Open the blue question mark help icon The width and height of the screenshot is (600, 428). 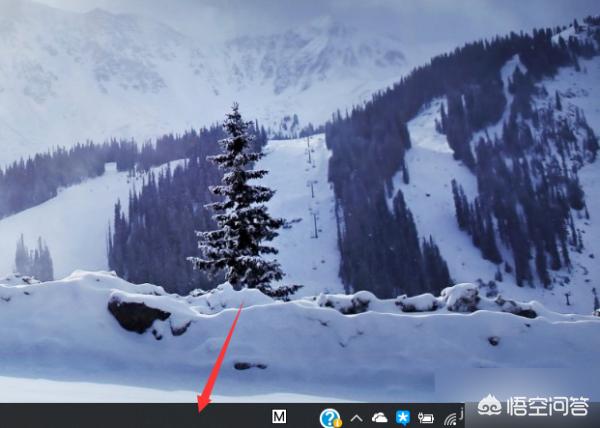pyautogui.click(x=330, y=417)
